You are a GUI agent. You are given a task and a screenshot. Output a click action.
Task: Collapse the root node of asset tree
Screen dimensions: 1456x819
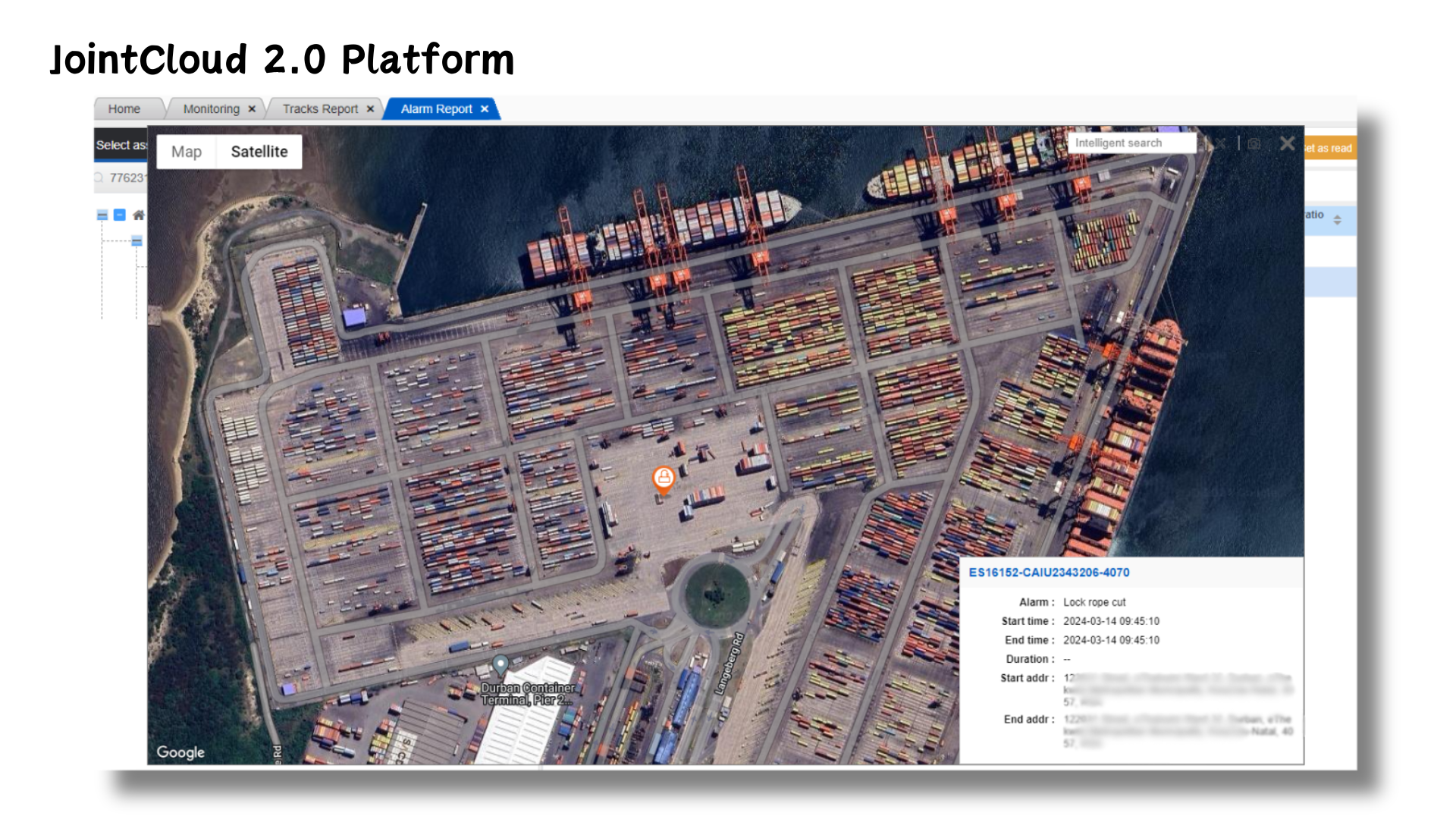pos(102,215)
